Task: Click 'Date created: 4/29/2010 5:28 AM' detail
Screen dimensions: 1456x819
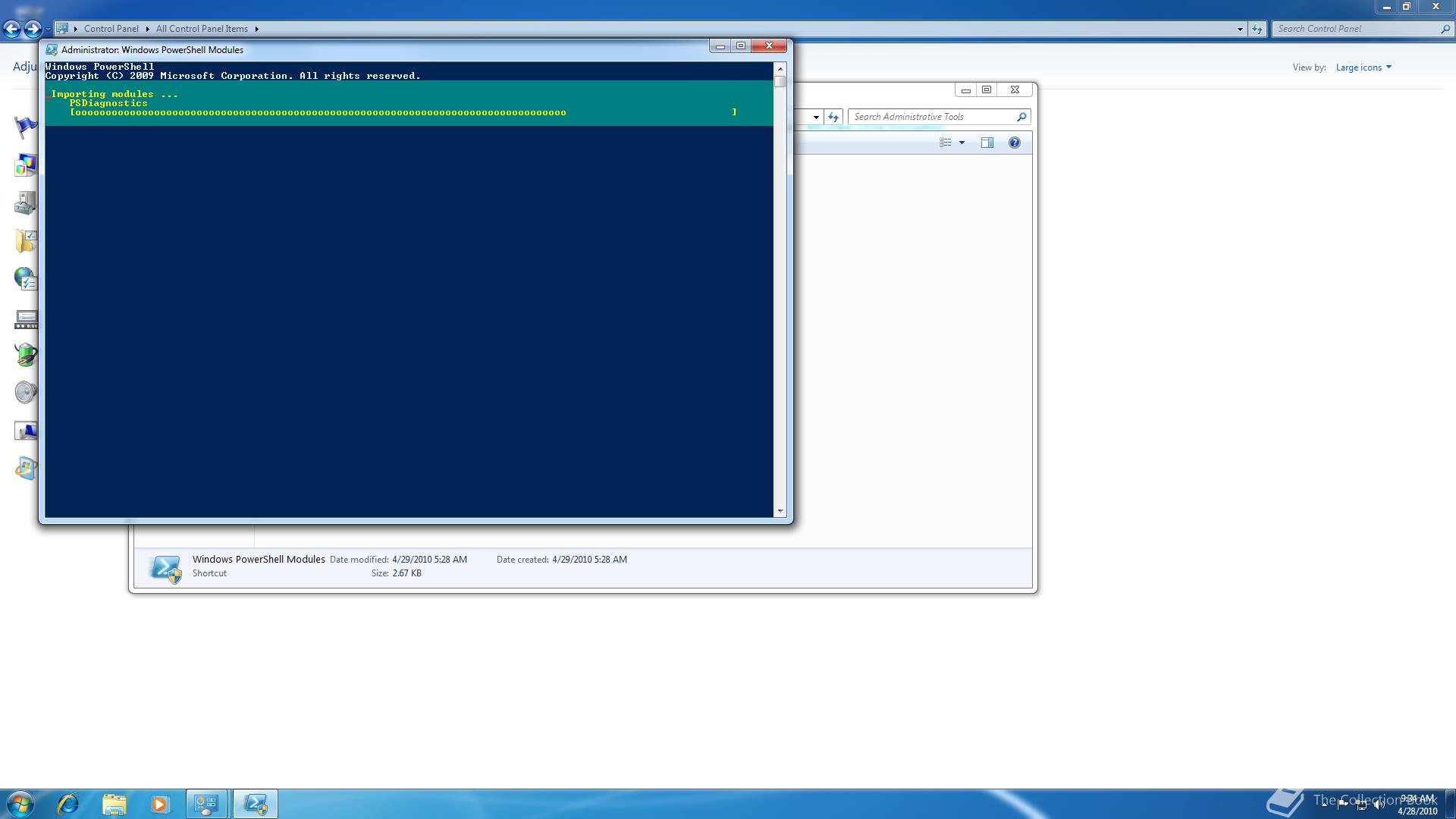Action: pos(562,560)
